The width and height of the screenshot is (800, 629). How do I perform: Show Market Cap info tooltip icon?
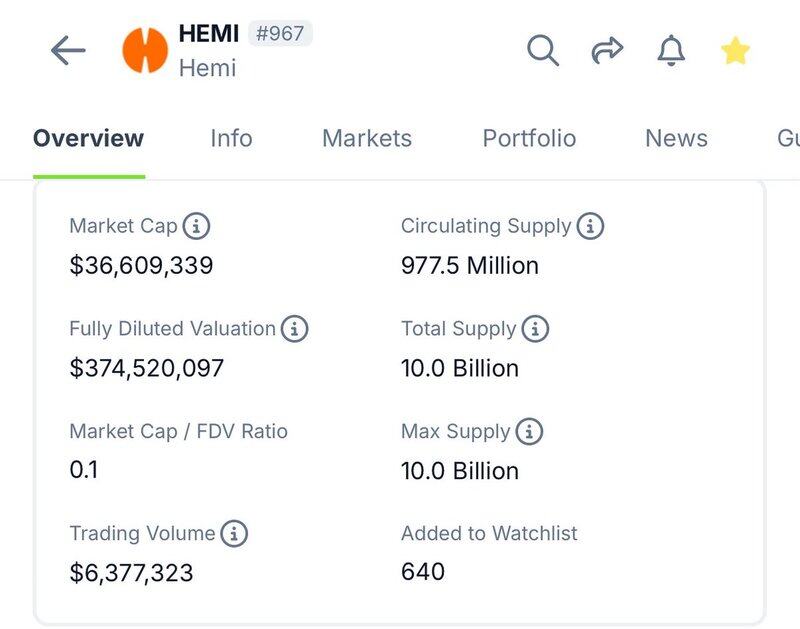196,225
